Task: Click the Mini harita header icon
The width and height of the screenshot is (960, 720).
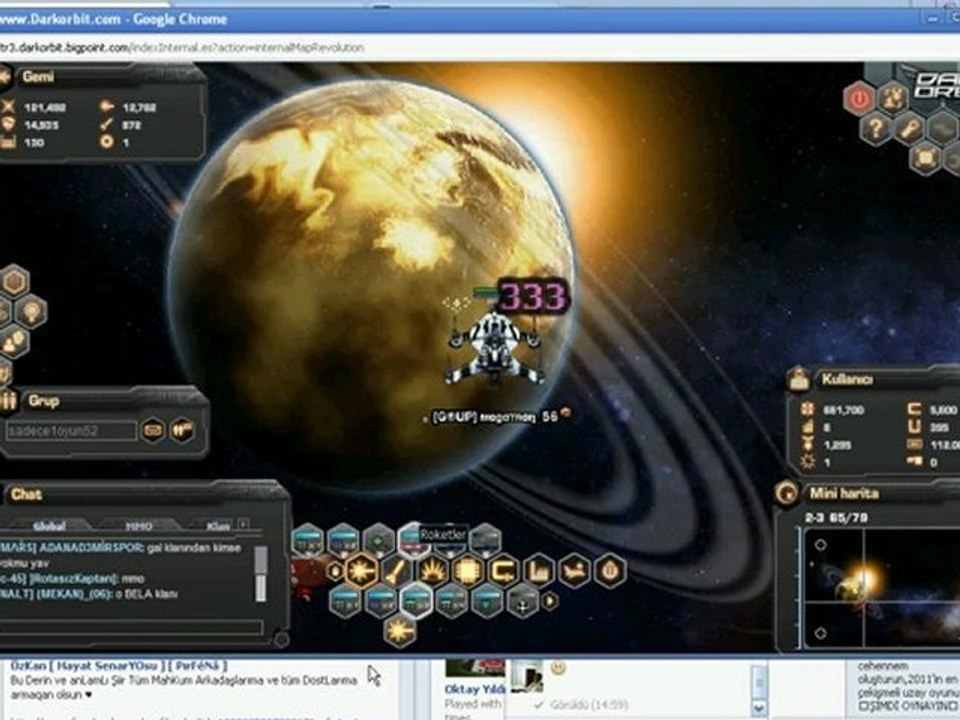Action: 786,493
